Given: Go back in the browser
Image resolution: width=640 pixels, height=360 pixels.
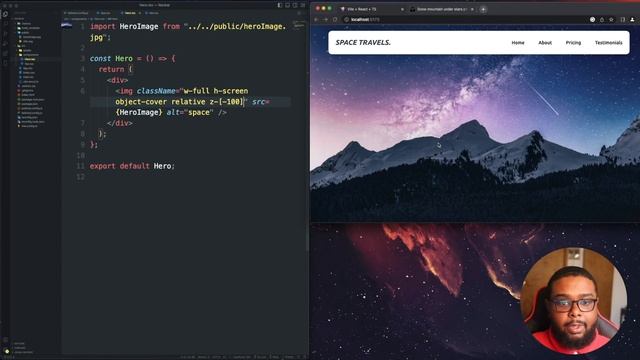Looking at the screenshot, I should tap(316, 19).
